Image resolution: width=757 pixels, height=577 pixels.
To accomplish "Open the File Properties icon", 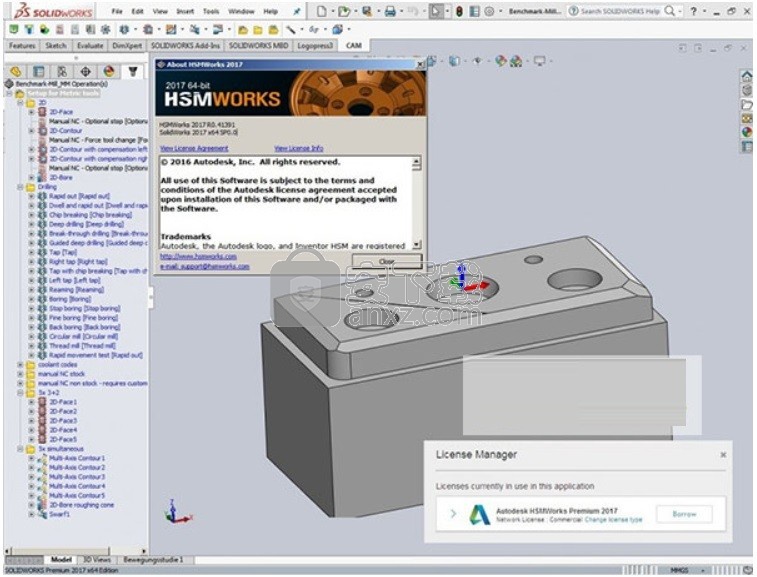I will tap(475, 11).
